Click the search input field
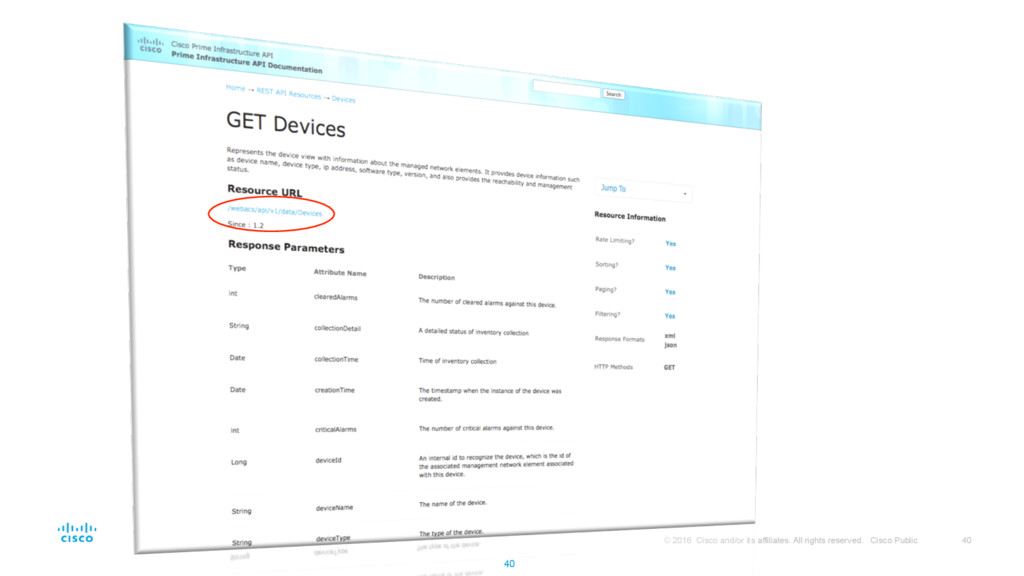Image resolution: width=1024 pixels, height=576 pixels. pyautogui.click(x=566, y=89)
